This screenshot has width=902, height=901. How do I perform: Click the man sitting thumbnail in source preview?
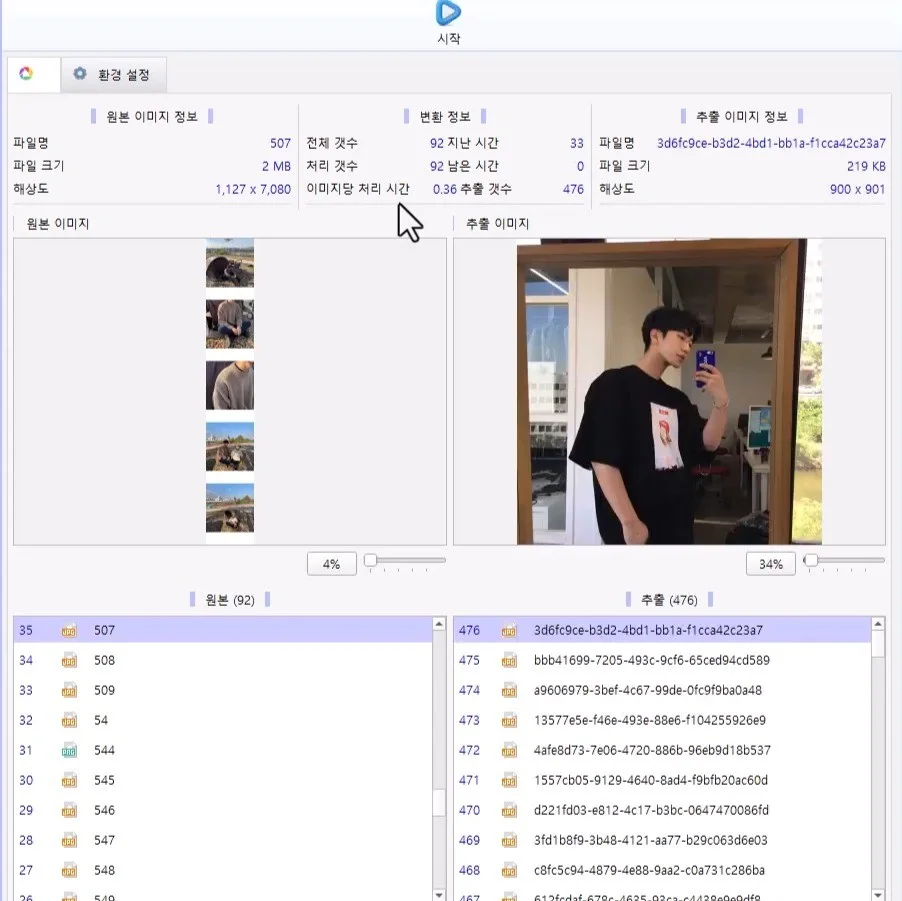pos(230,324)
